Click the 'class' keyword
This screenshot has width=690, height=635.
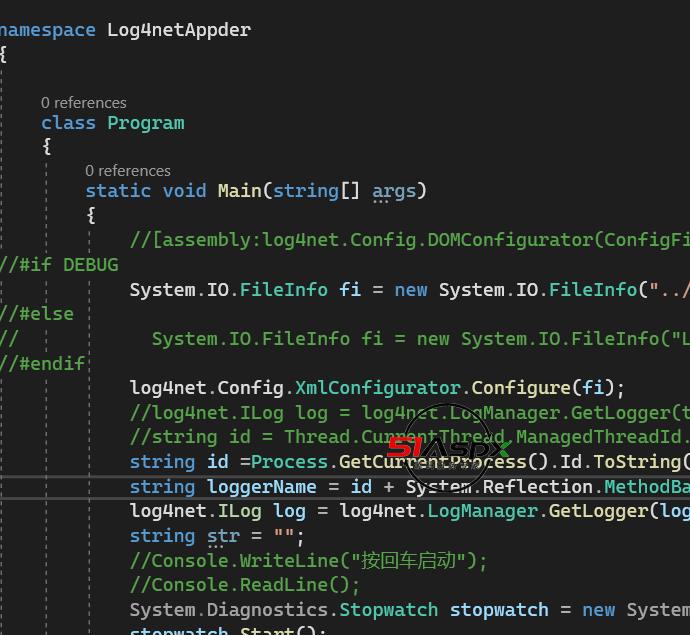68,123
